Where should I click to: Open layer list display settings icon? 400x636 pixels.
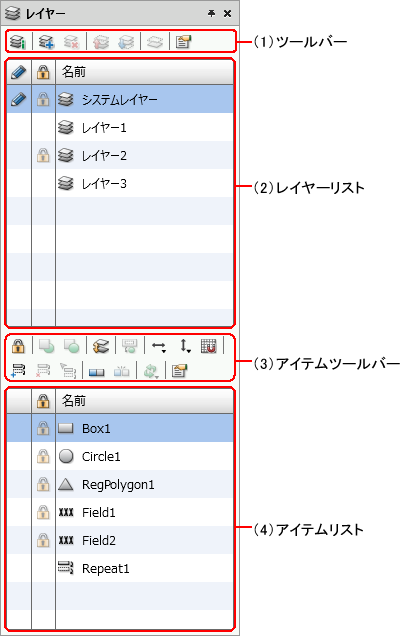click(17, 42)
